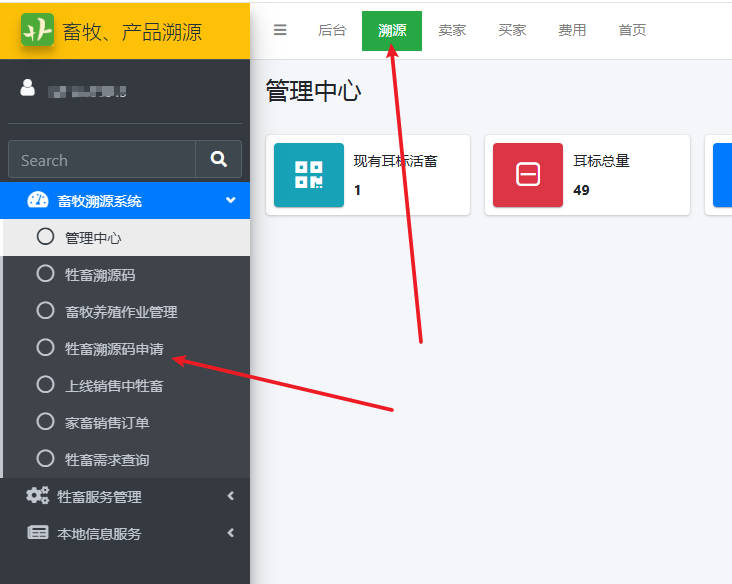Expand the 本地信息服务 submenu arrow
Image resolution: width=732 pixels, height=584 pixels.
(231, 533)
